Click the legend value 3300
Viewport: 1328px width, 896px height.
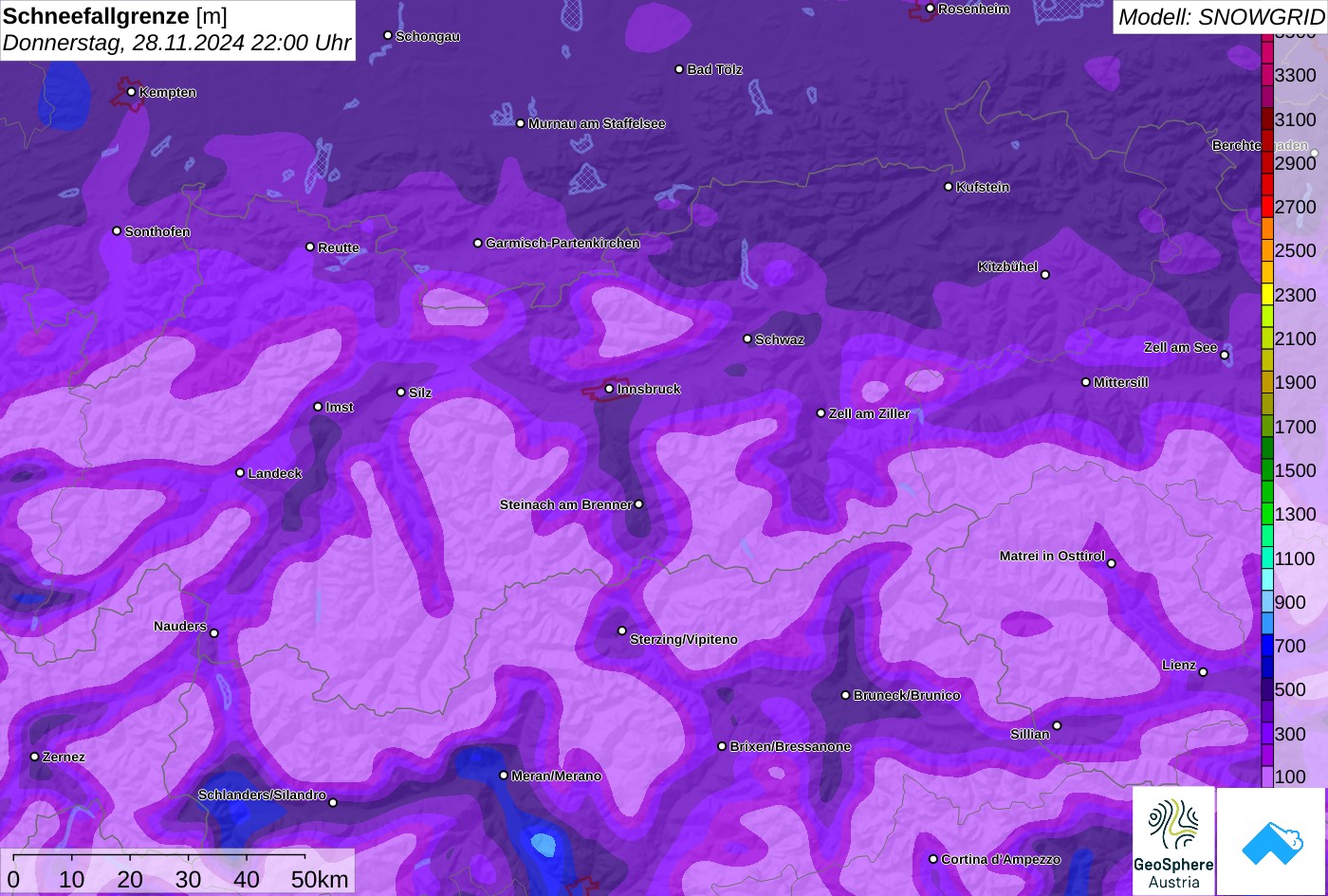(x=1296, y=75)
